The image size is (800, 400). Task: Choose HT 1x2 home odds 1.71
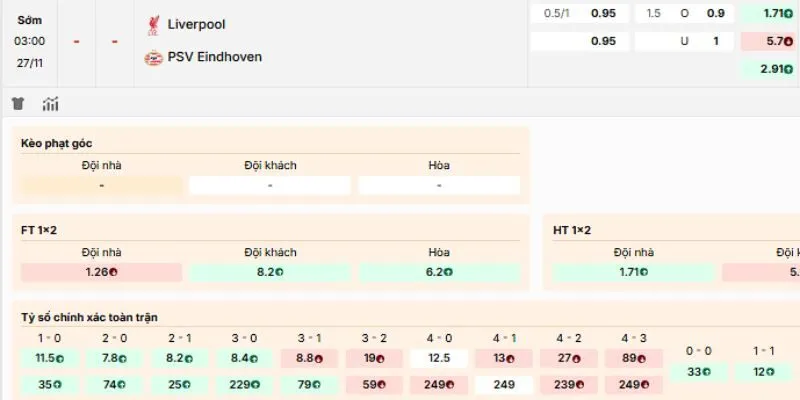pyautogui.click(x=634, y=272)
